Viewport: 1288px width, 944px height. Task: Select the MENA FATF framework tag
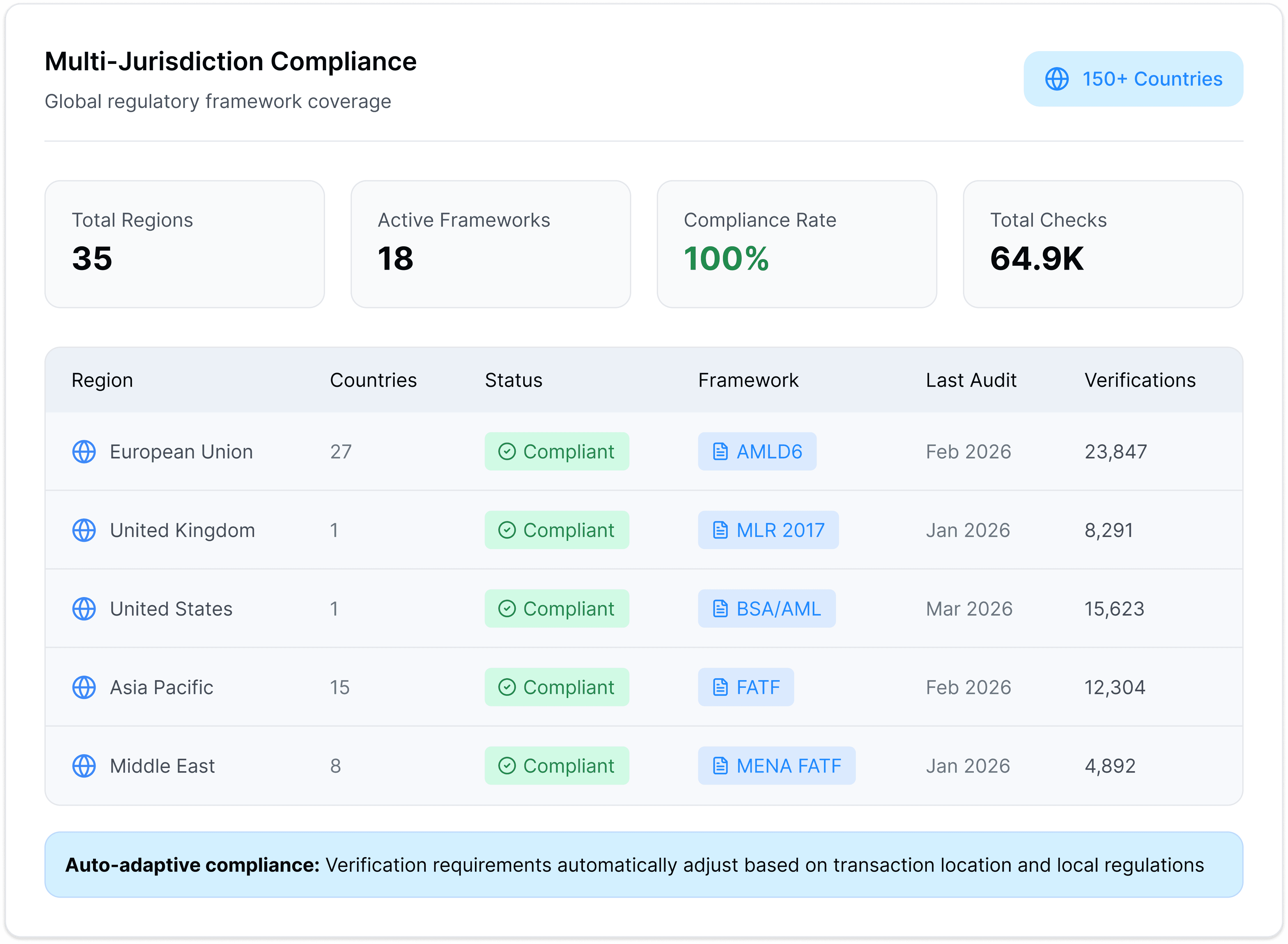[x=776, y=766]
